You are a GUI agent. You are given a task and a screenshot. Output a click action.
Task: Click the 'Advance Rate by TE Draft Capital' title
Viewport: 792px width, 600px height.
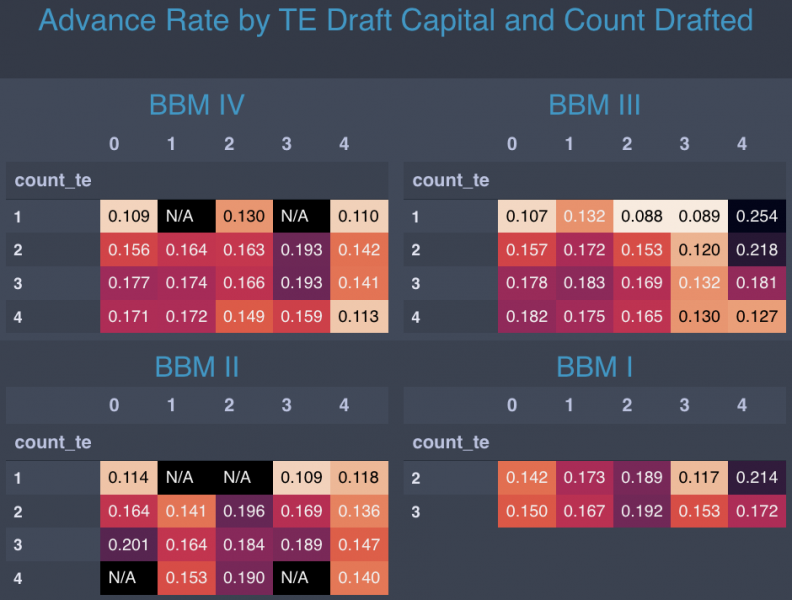point(395,20)
